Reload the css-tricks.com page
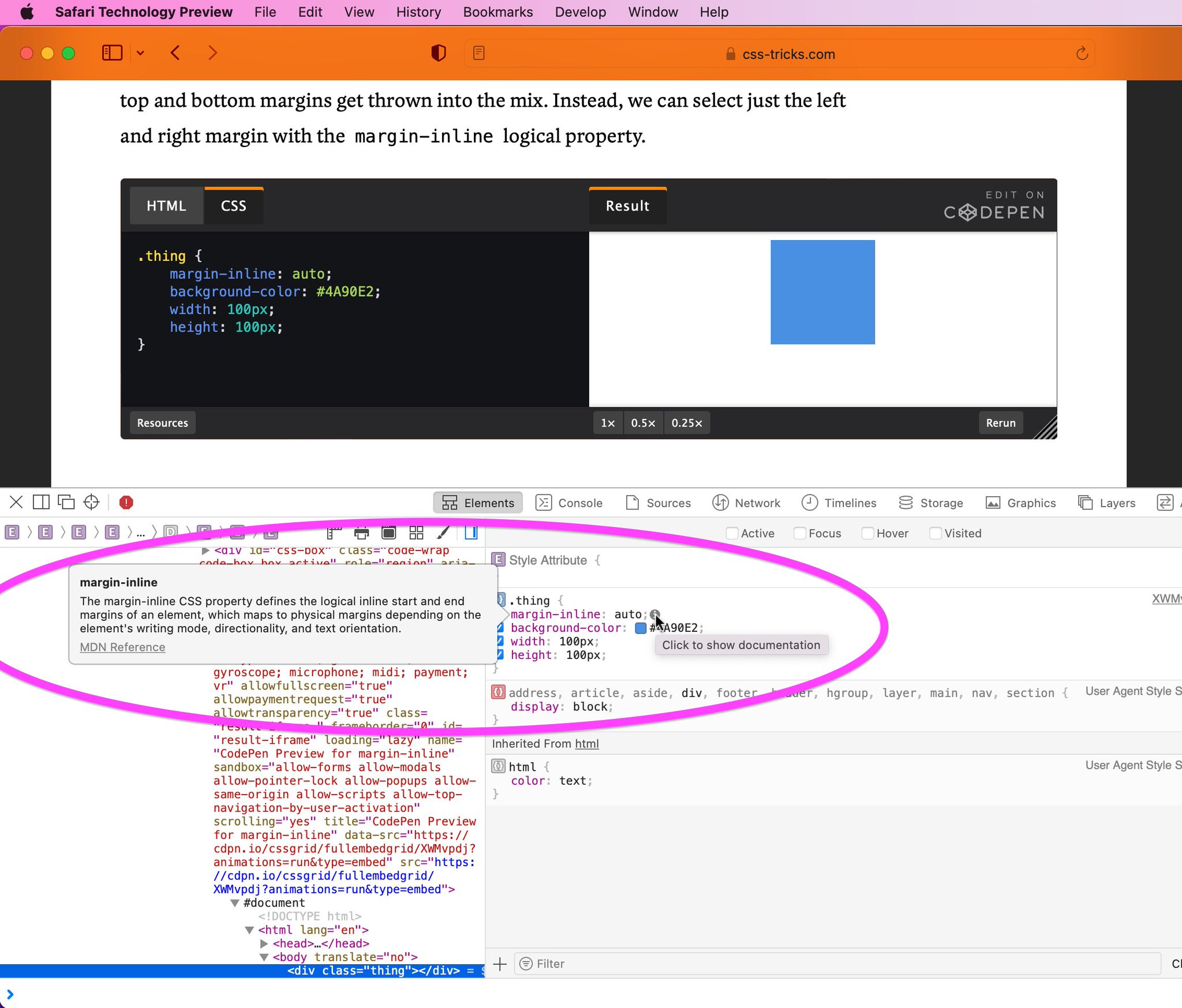1182x1008 pixels. click(x=1082, y=54)
